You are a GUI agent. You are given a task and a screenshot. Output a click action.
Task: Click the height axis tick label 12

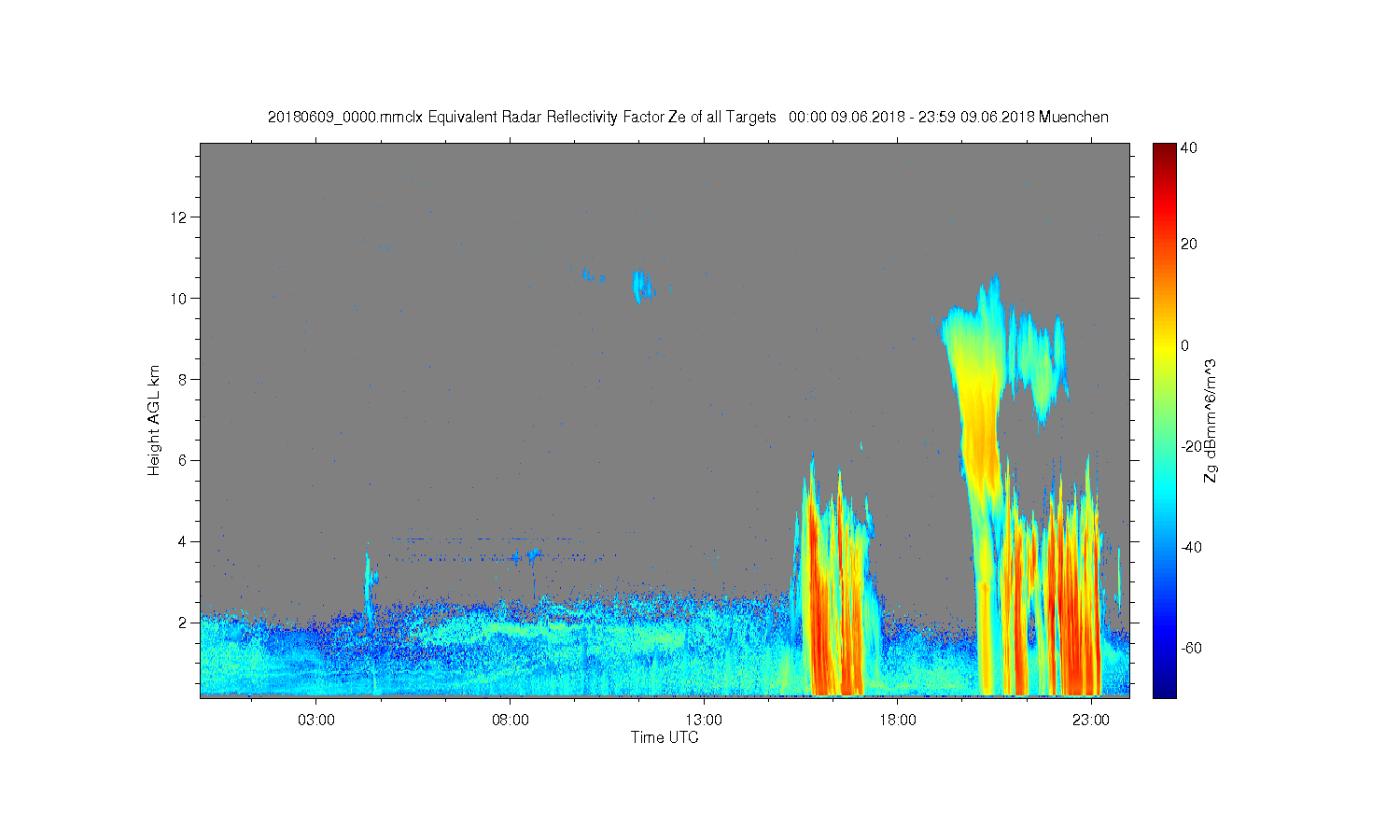[181, 217]
